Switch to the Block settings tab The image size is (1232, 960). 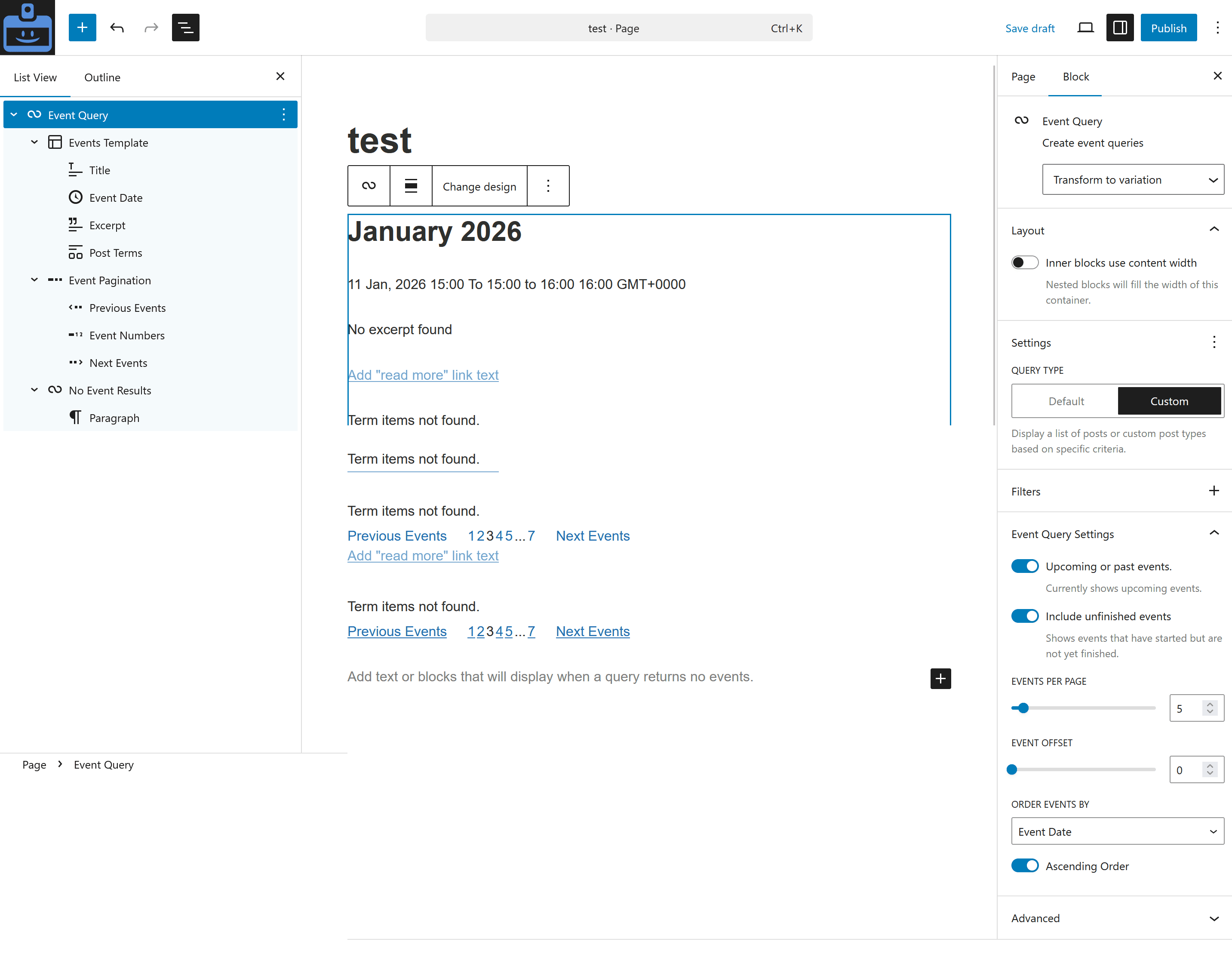click(x=1075, y=77)
